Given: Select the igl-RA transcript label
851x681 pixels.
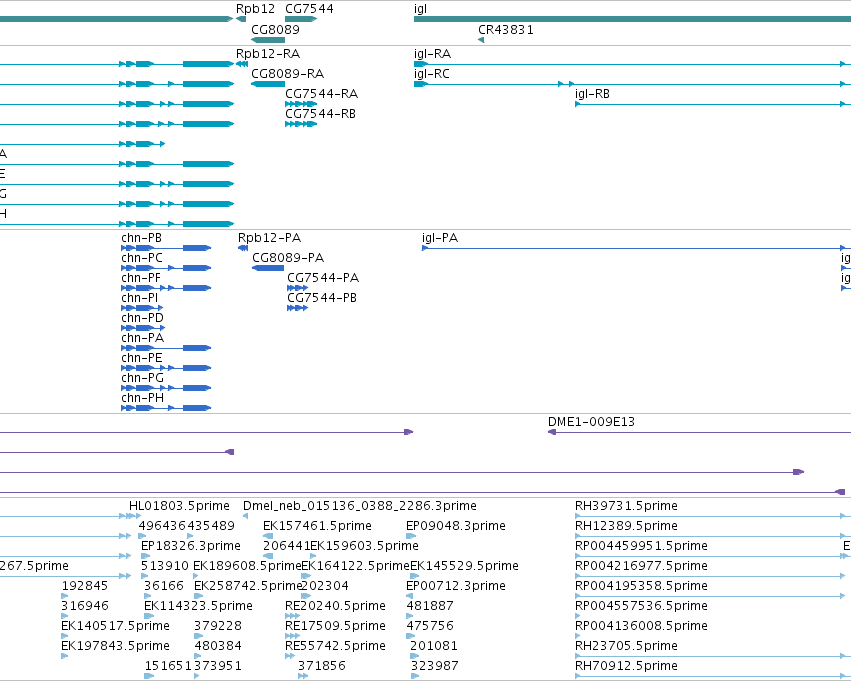Looking at the screenshot, I should tap(433, 54).
